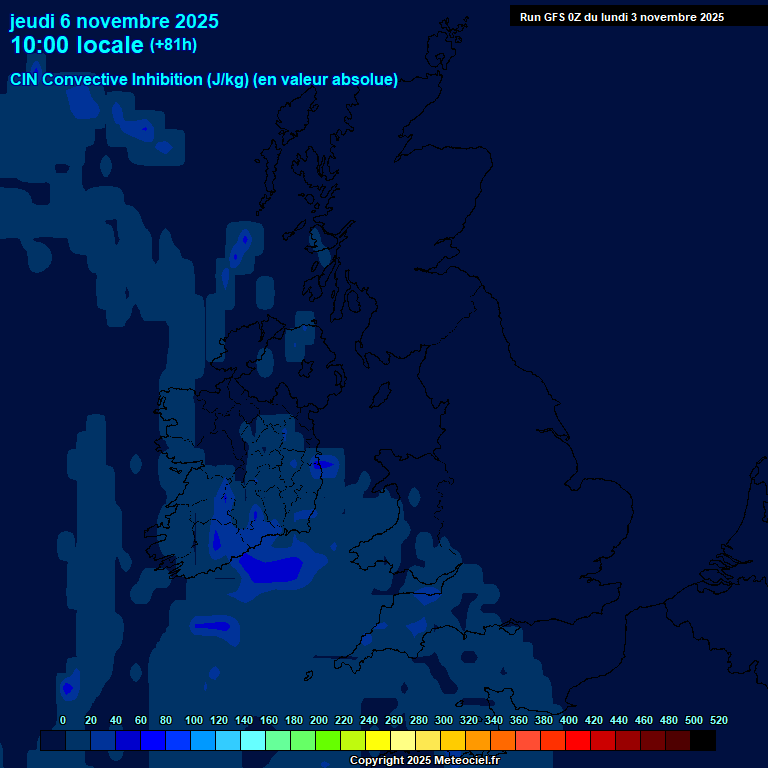Select the color swatch between 20 and 40
Viewport: 768px width, 768px height.
click(103, 740)
